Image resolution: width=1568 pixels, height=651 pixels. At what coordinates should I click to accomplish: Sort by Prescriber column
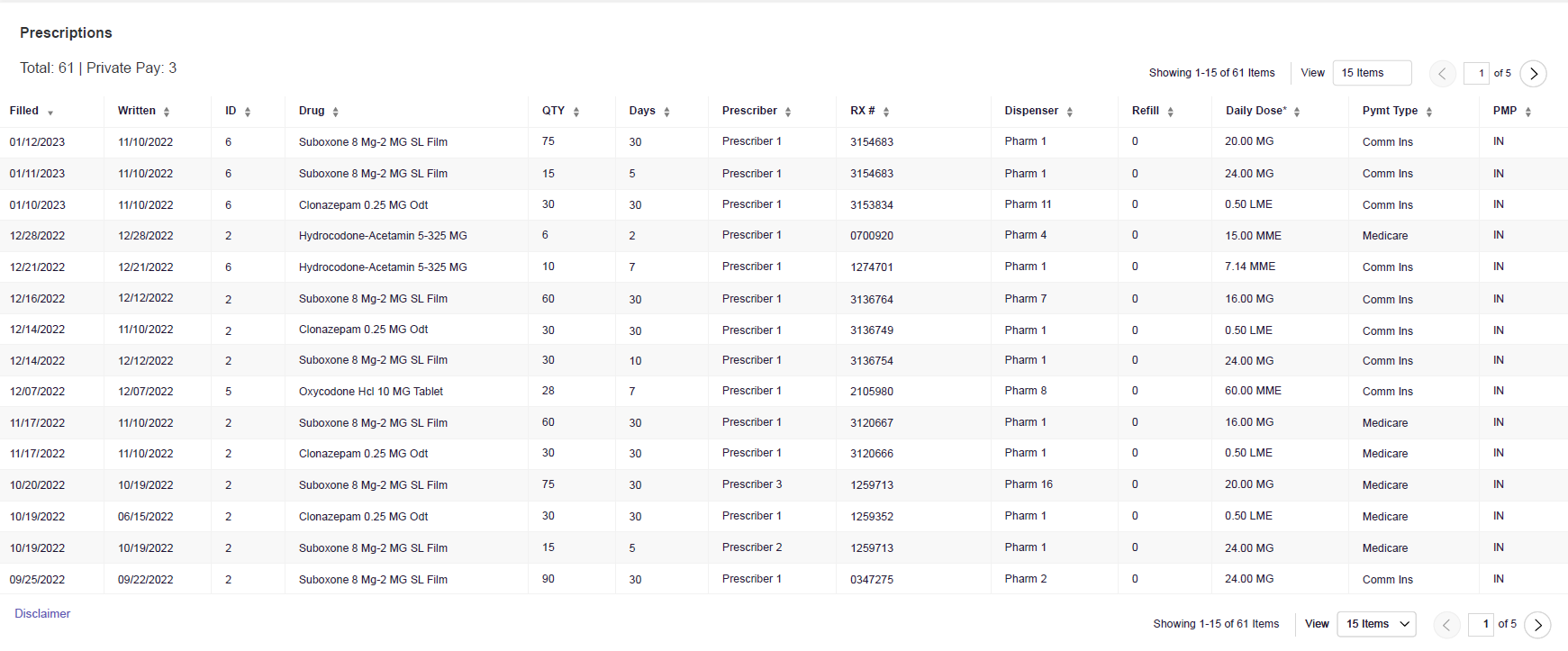click(x=788, y=112)
